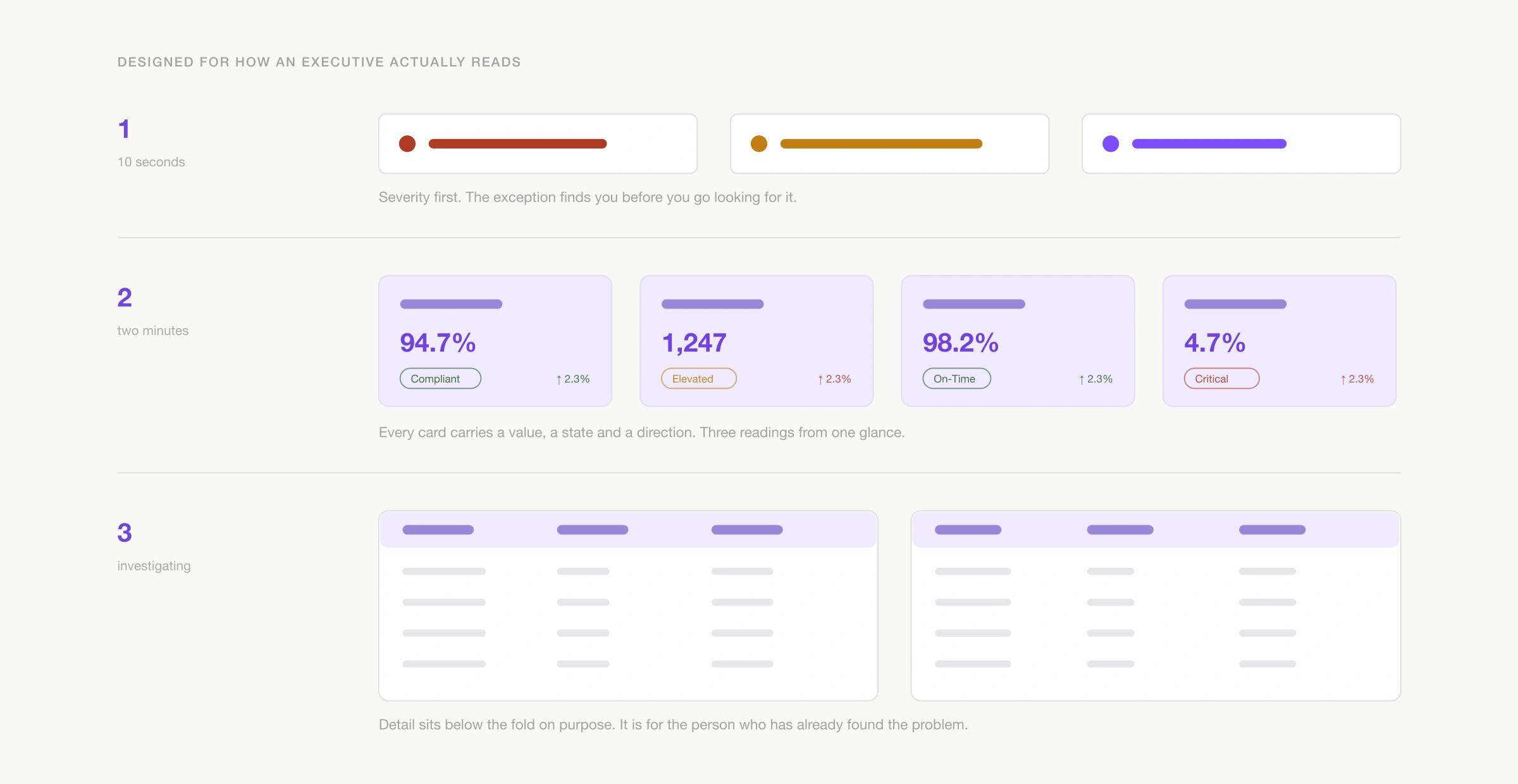Click the Compliant status badge
The height and width of the screenshot is (784, 1518).
point(440,379)
